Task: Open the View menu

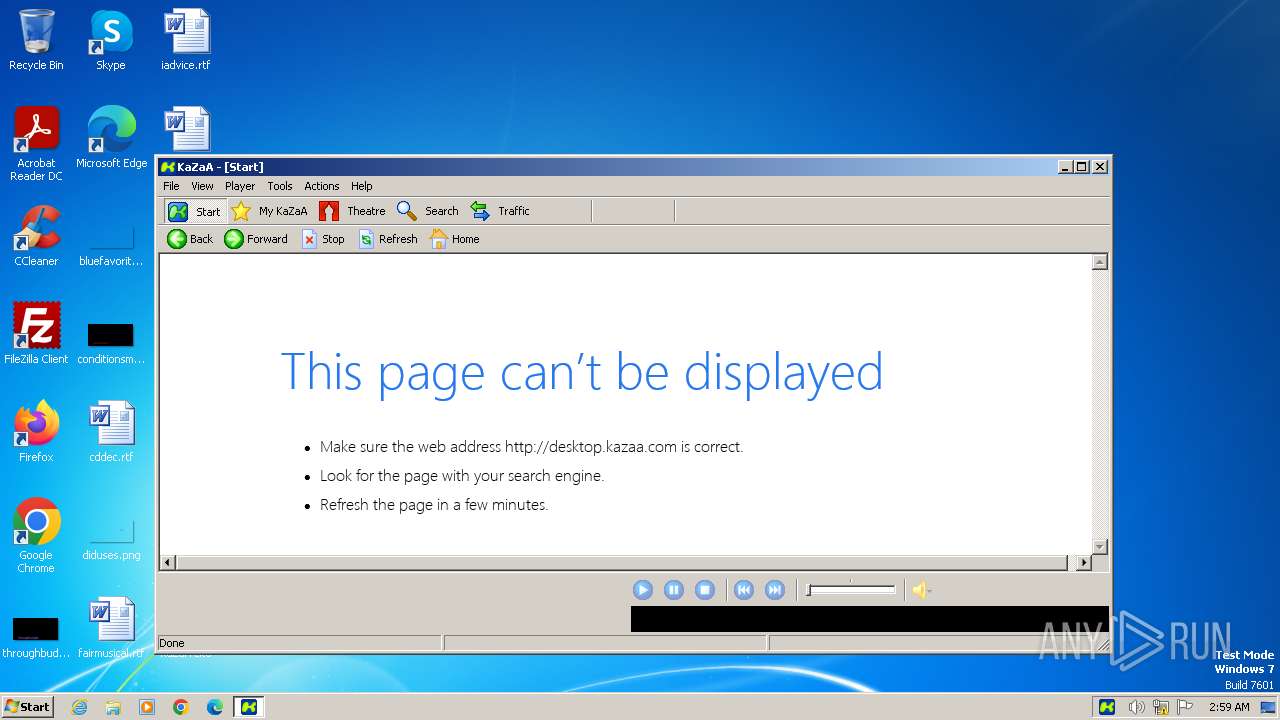Action: (x=202, y=186)
